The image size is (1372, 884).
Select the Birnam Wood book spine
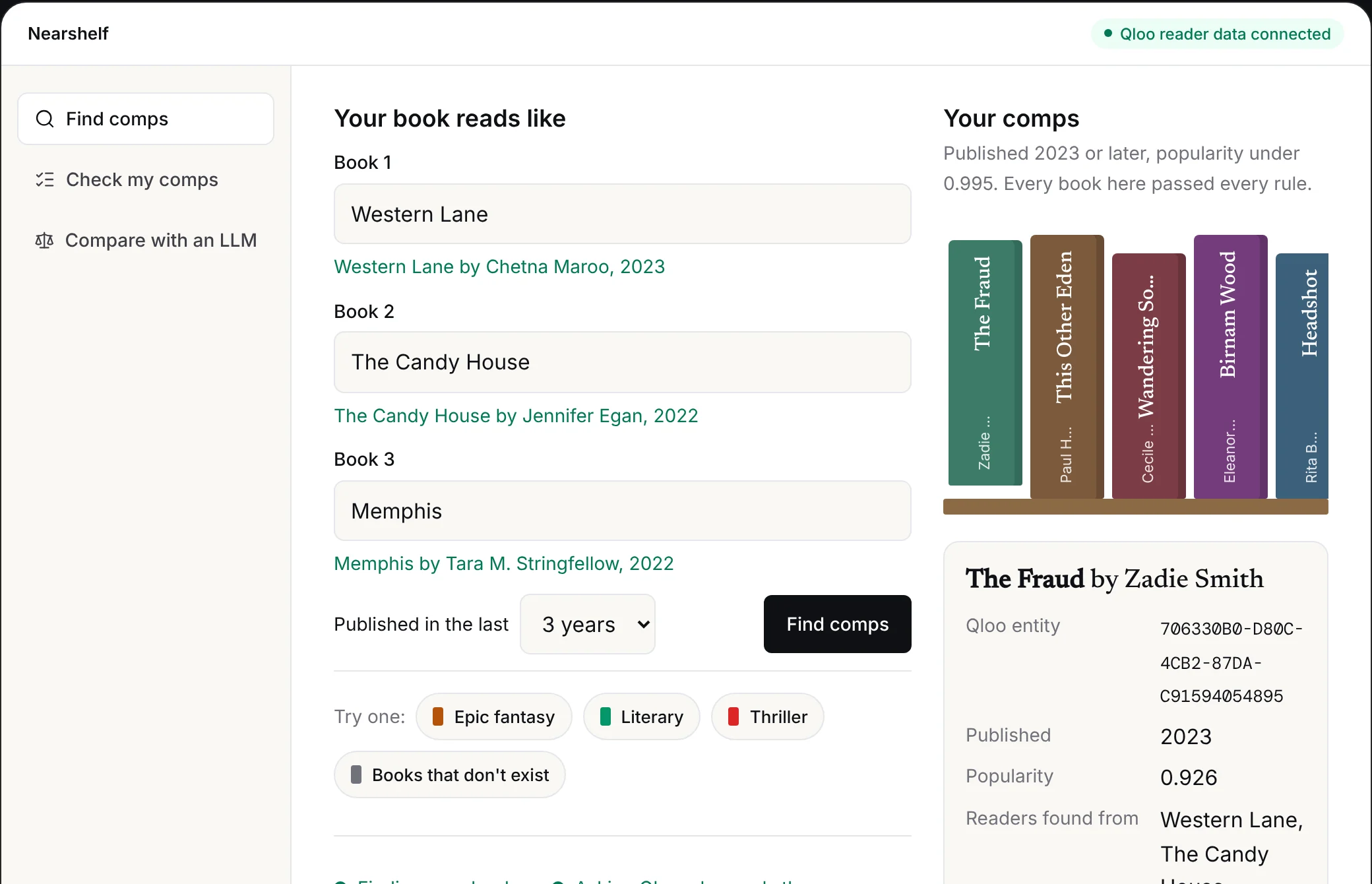coord(1231,367)
